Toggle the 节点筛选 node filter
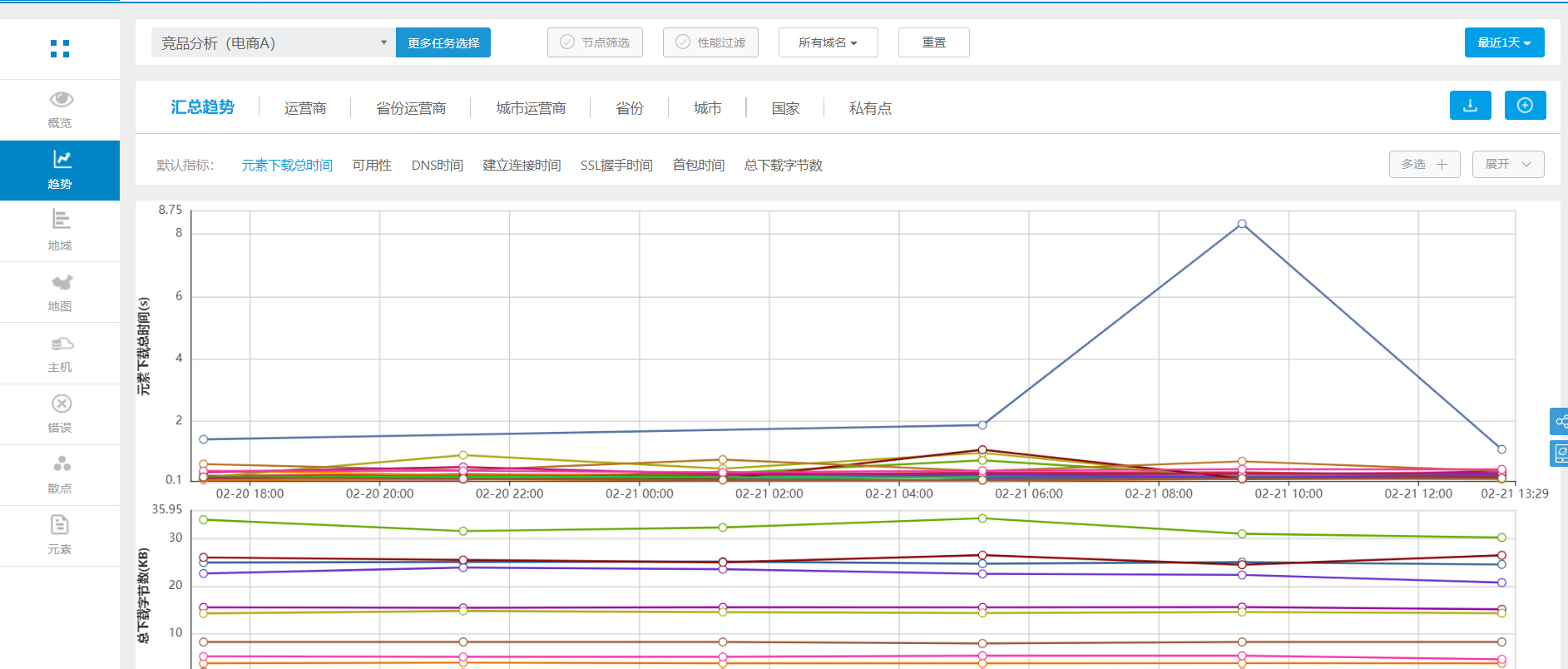 595,42
